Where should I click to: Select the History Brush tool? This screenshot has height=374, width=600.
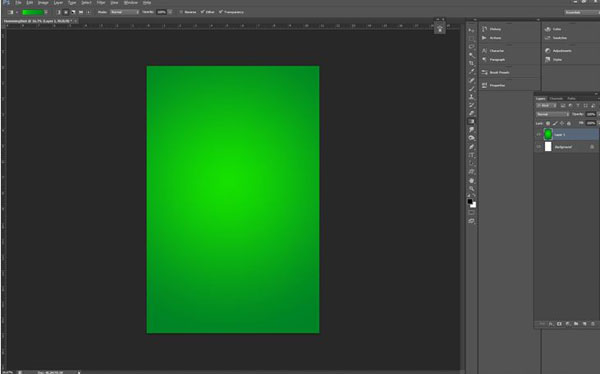(x=471, y=105)
